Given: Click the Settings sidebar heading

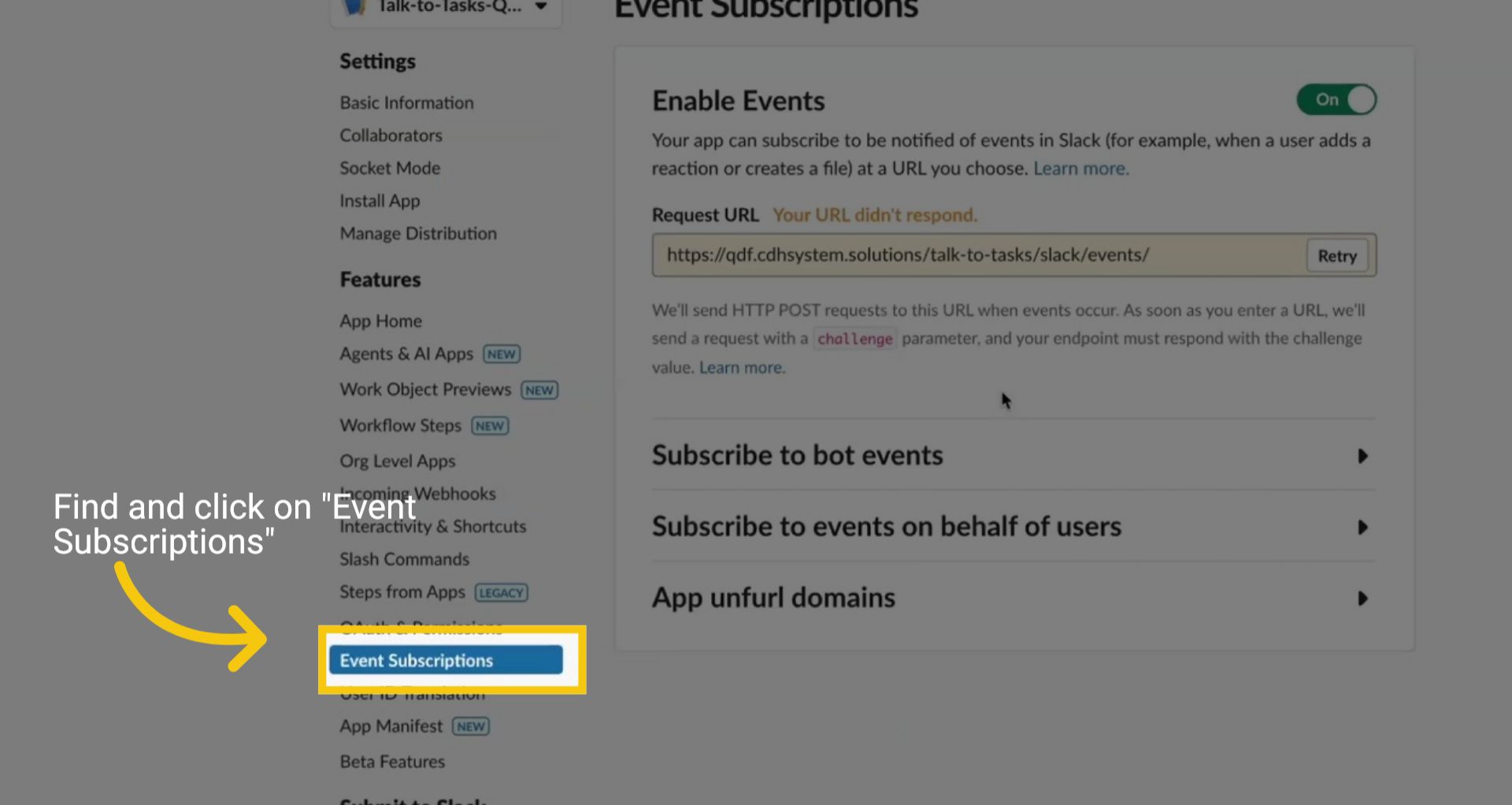Looking at the screenshot, I should pyautogui.click(x=377, y=61).
